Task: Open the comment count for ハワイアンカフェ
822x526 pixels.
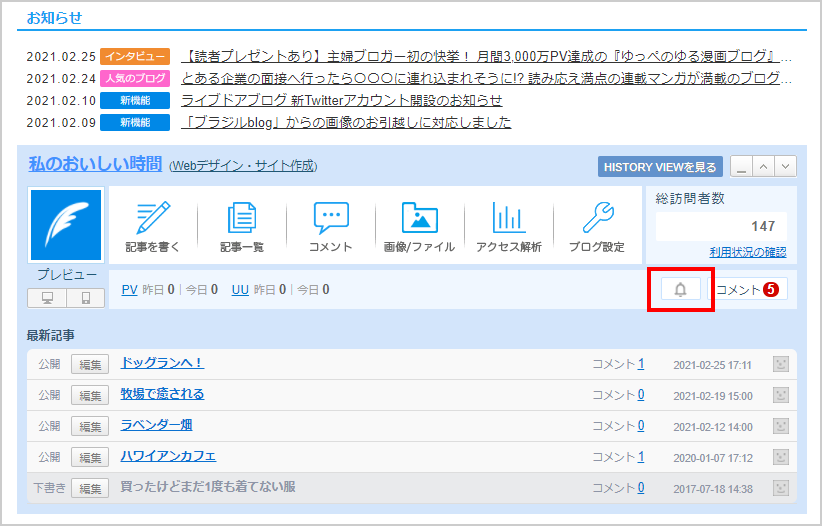Action: click(641, 457)
